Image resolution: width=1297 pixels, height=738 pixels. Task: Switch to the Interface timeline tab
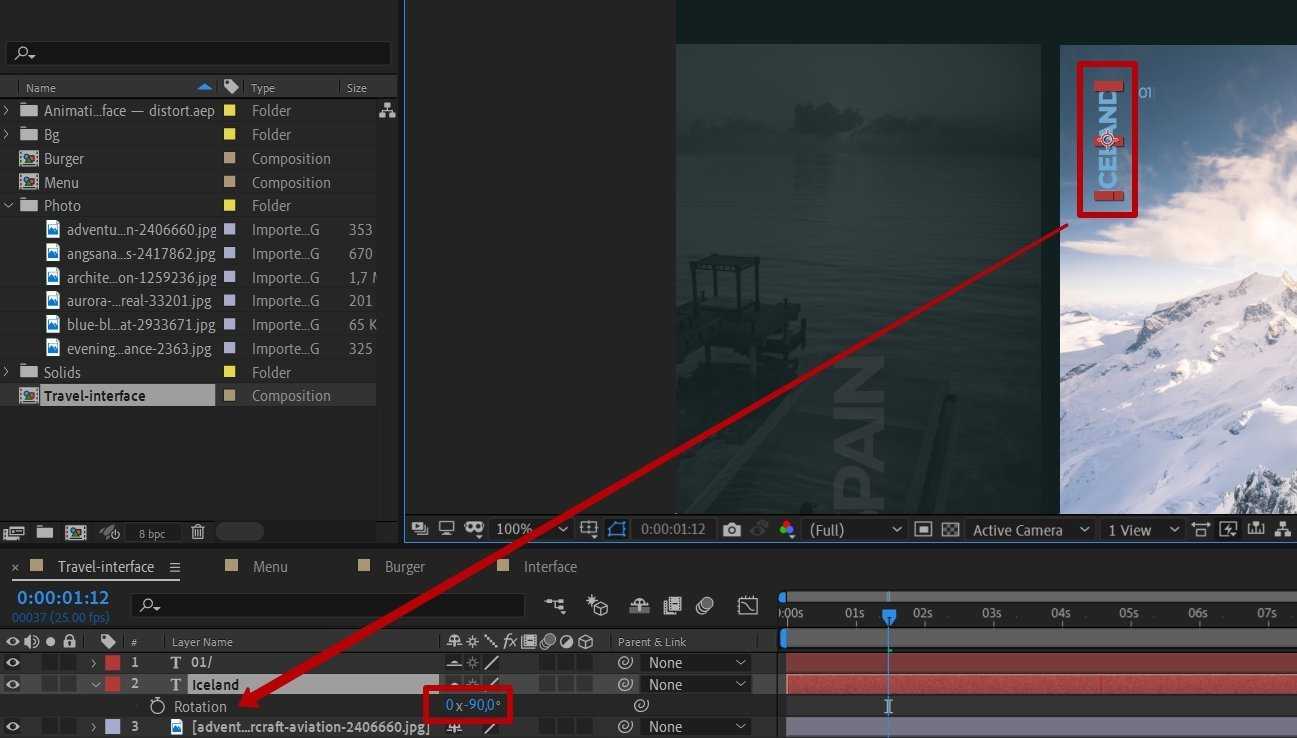(549, 567)
